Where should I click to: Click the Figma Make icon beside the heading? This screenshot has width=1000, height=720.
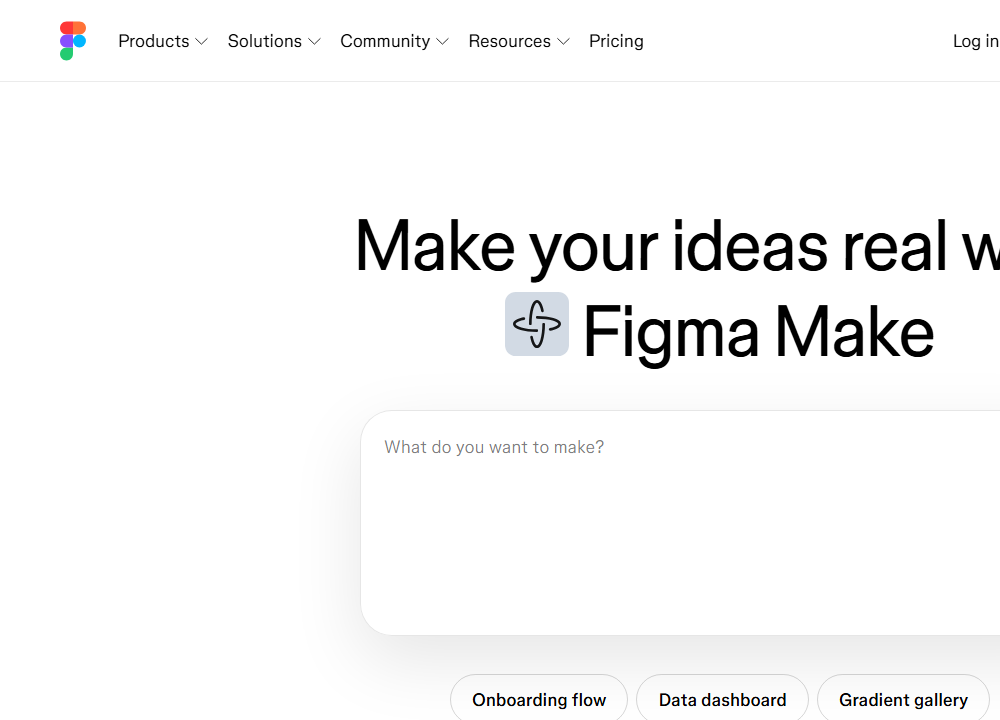(x=537, y=324)
